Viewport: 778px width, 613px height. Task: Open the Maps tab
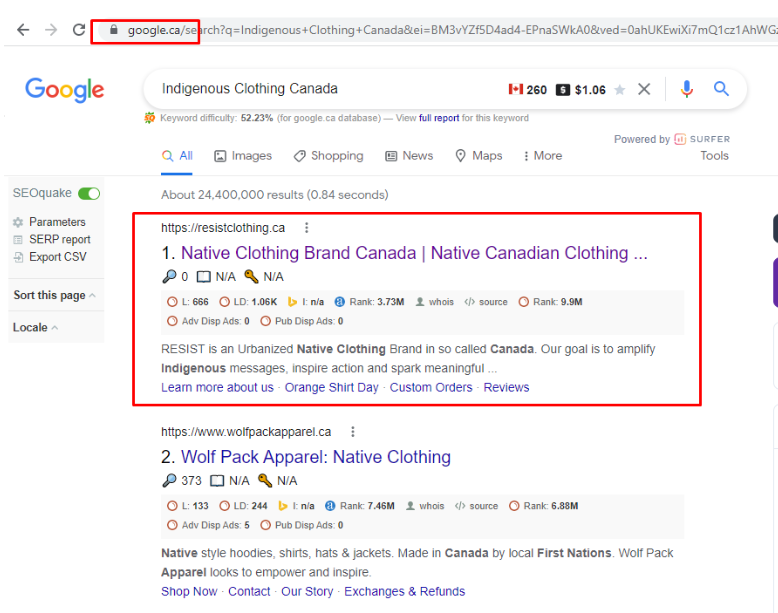pos(479,156)
